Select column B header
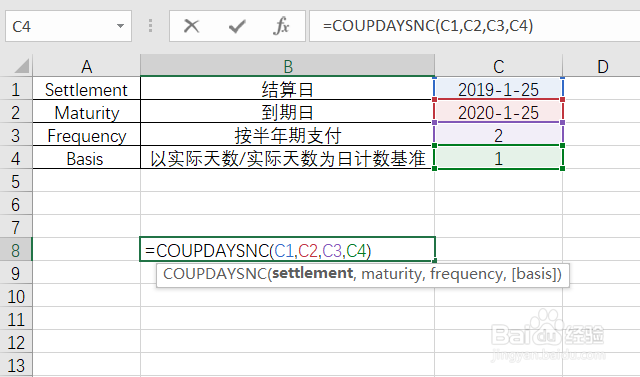The width and height of the screenshot is (640, 377). point(287,66)
